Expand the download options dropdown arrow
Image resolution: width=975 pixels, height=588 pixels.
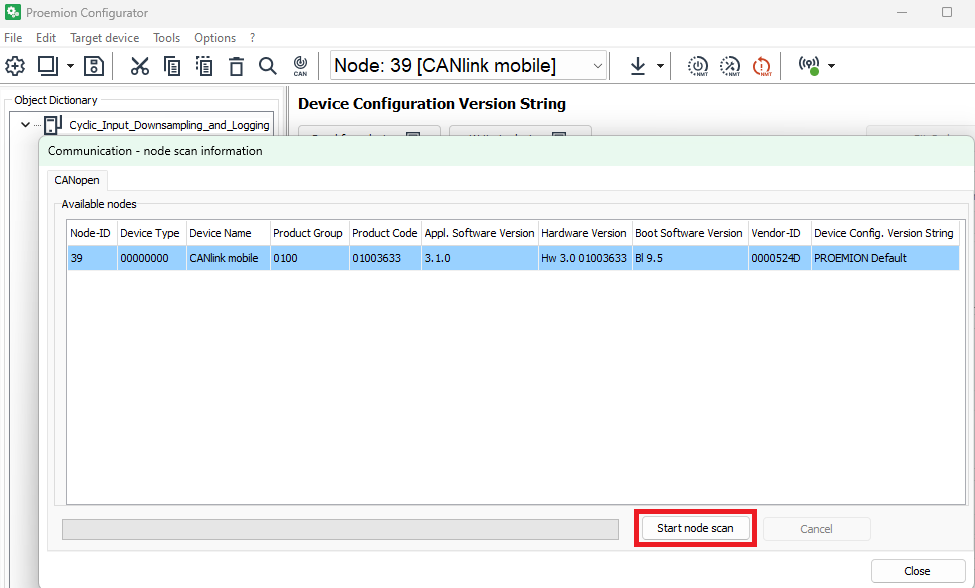point(658,66)
